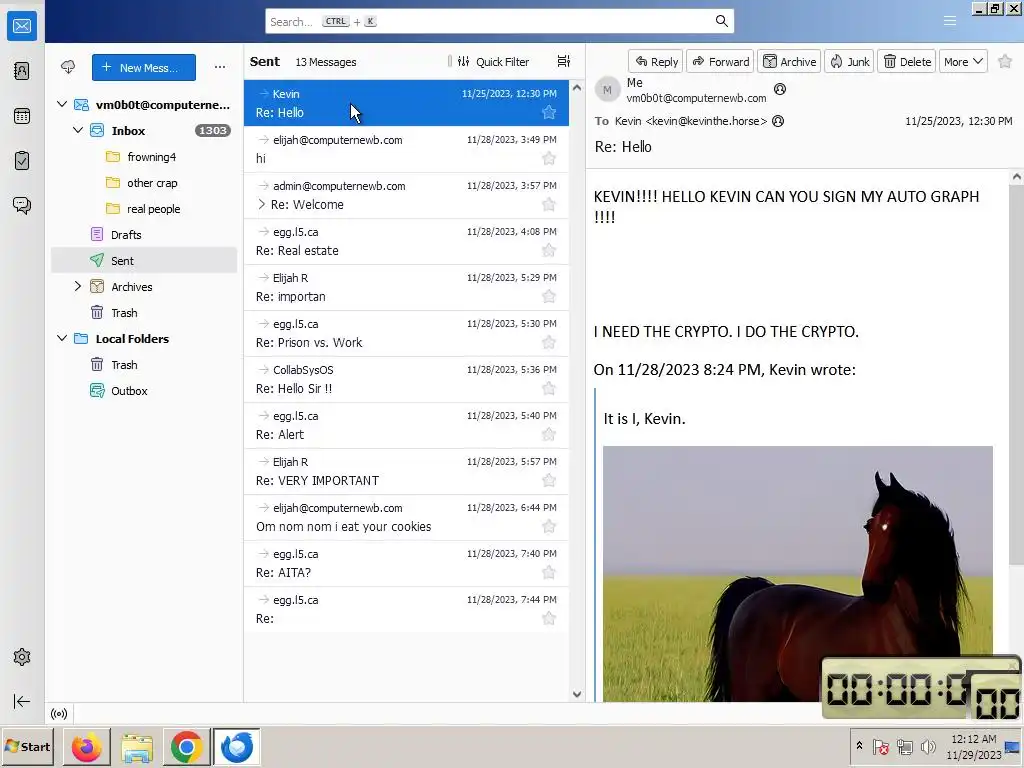Click message body scrollbar up arrow
The height and width of the screenshot is (768, 1024).
pyautogui.click(x=1016, y=176)
